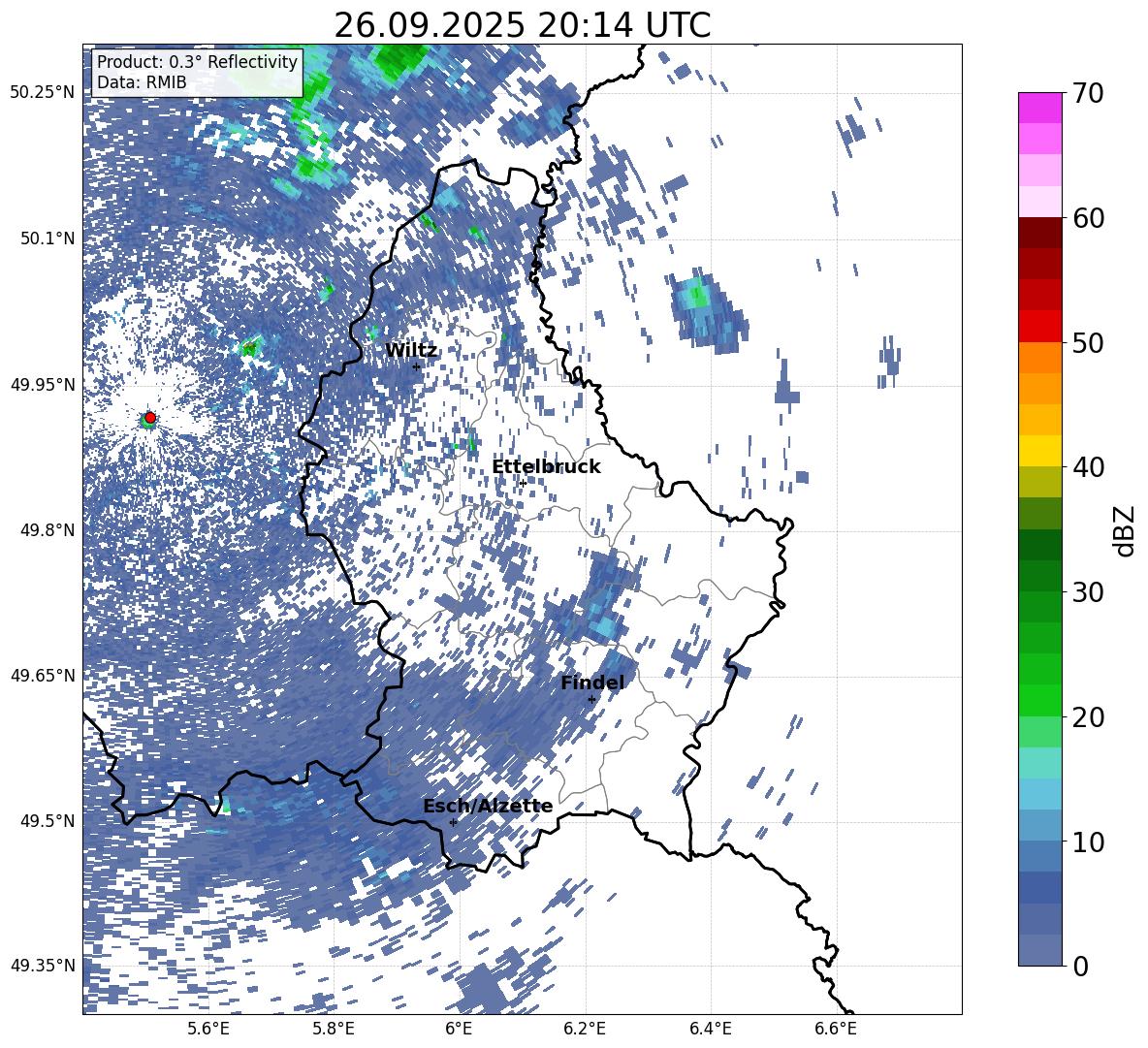Screen dimensions: 1148x1048
Task: Click the 6.6°E longitude label
Action: click(x=836, y=1029)
